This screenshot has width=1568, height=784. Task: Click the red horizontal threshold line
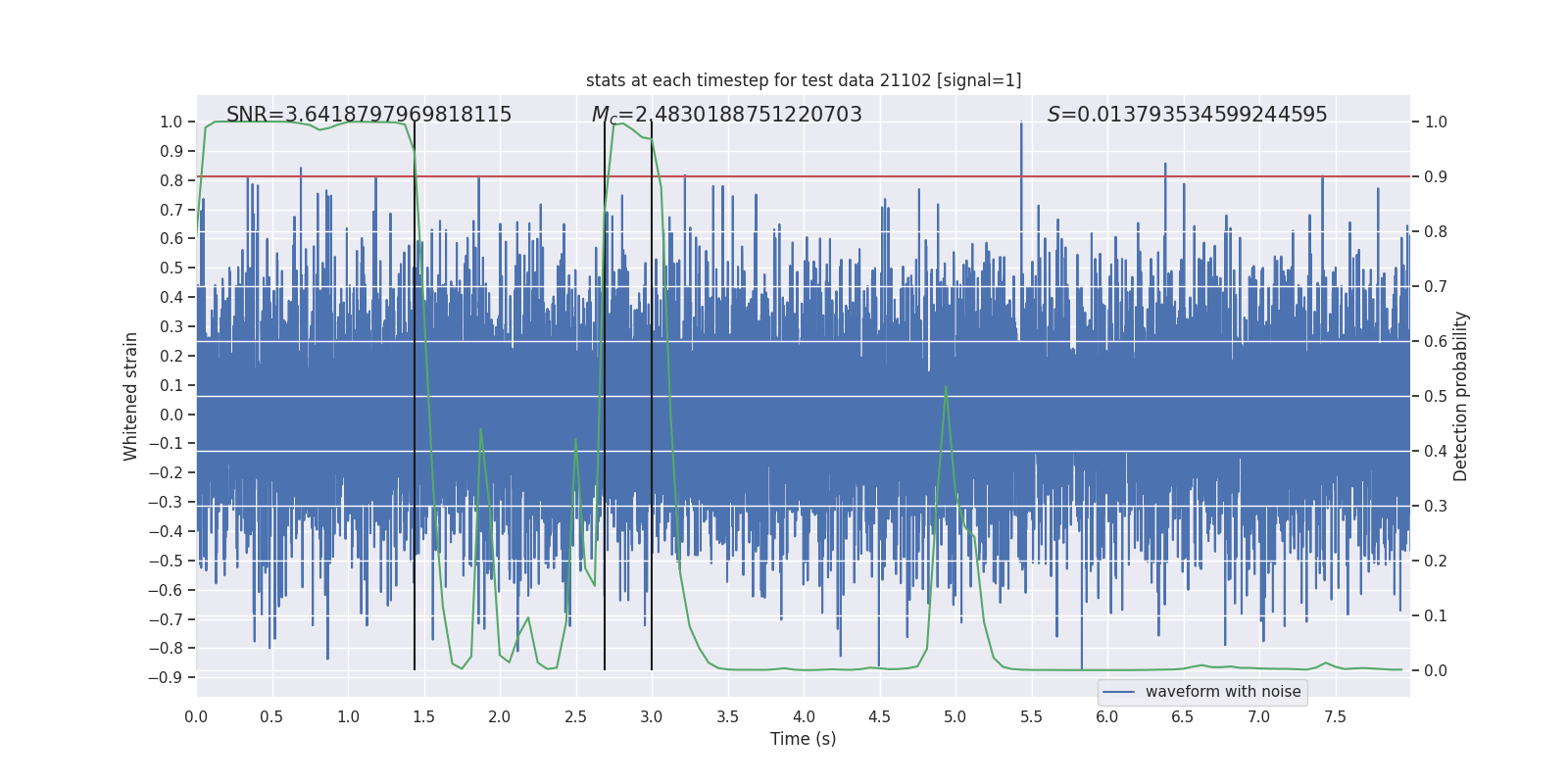(804, 176)
